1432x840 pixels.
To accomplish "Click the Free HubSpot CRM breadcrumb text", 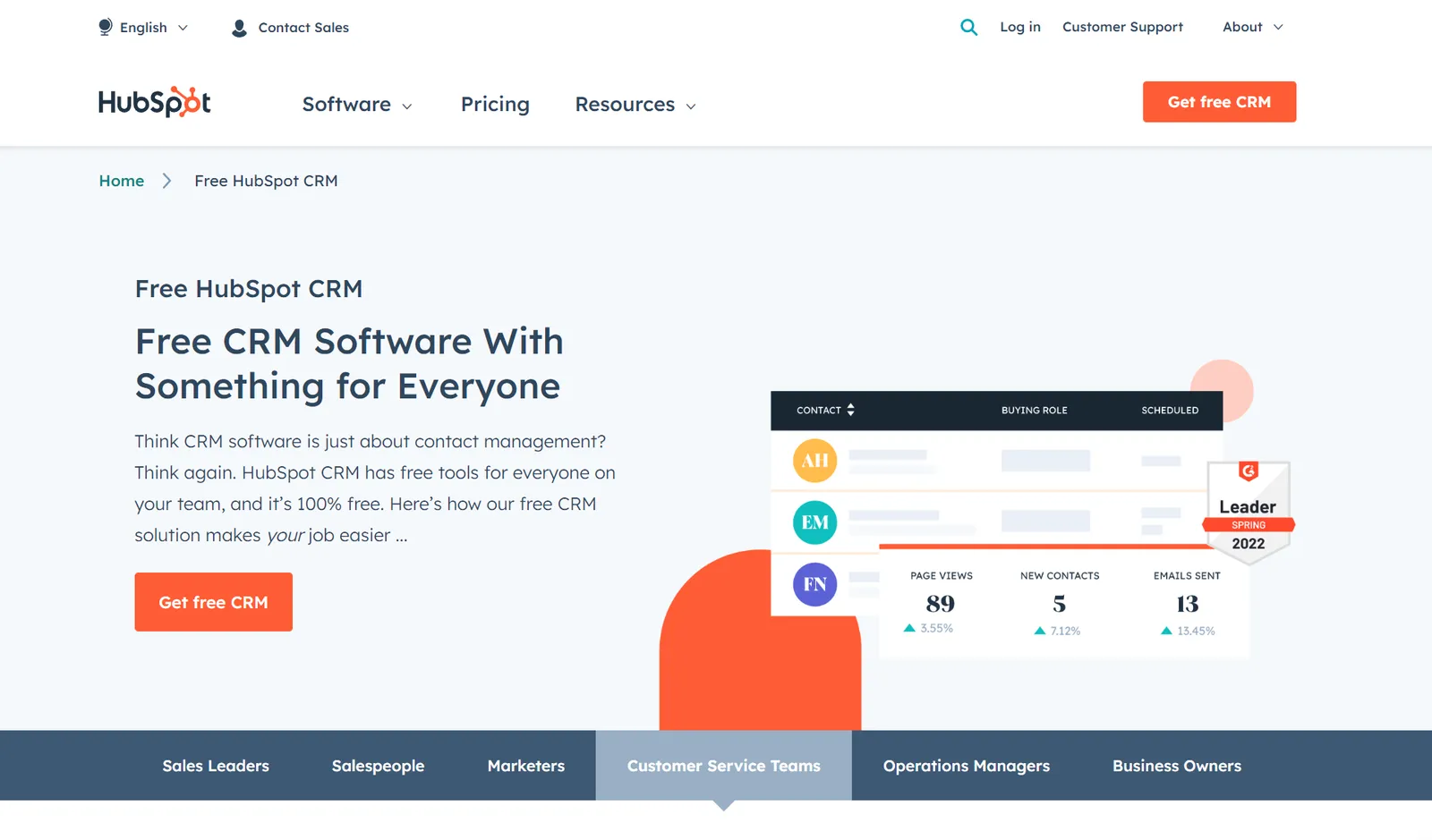I will [266, 181].
